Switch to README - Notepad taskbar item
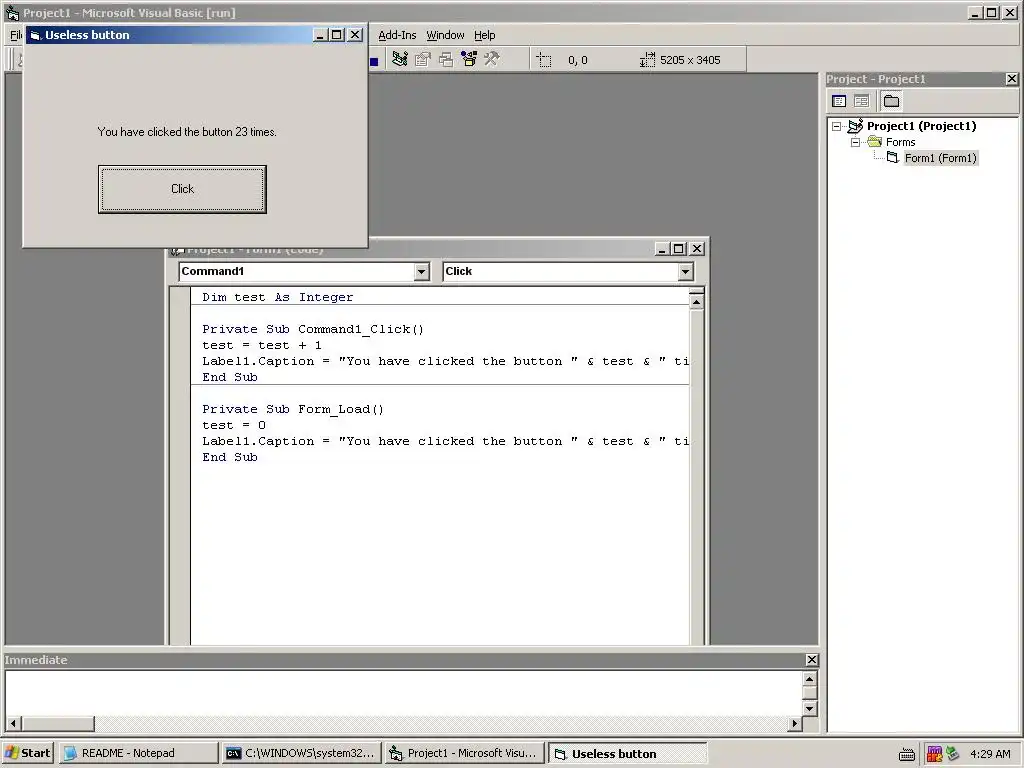This screenshot has width=1024, height=768. (x=137, y=753)
